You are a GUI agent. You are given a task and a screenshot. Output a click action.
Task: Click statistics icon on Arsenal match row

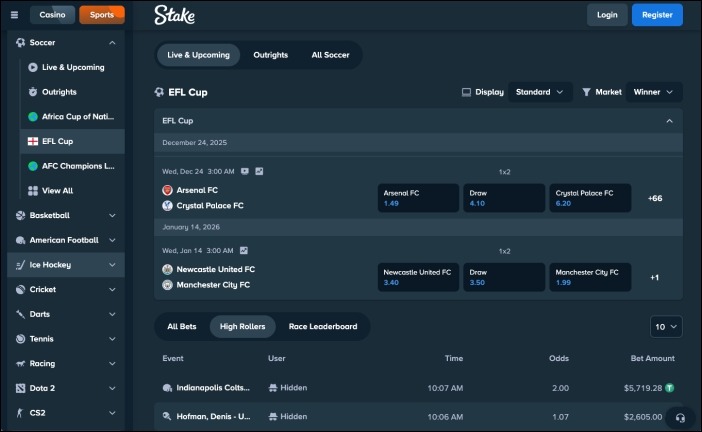pyautogui.click(x=259, y=171)
